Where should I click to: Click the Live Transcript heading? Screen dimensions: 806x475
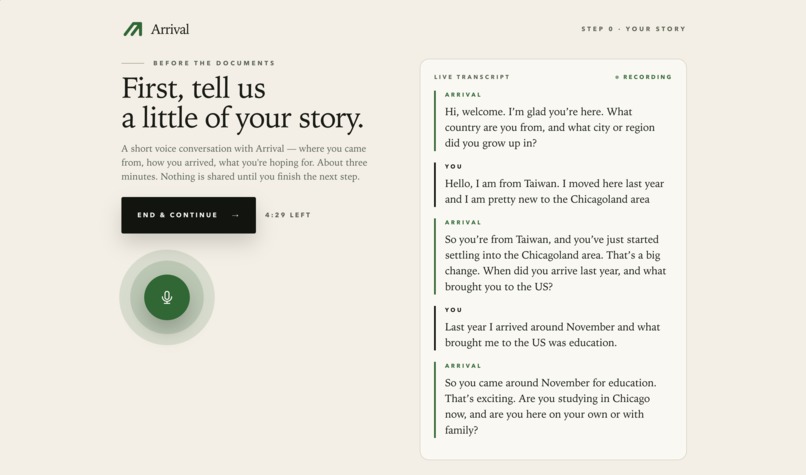pyautogui.click(x=471, y=77)
